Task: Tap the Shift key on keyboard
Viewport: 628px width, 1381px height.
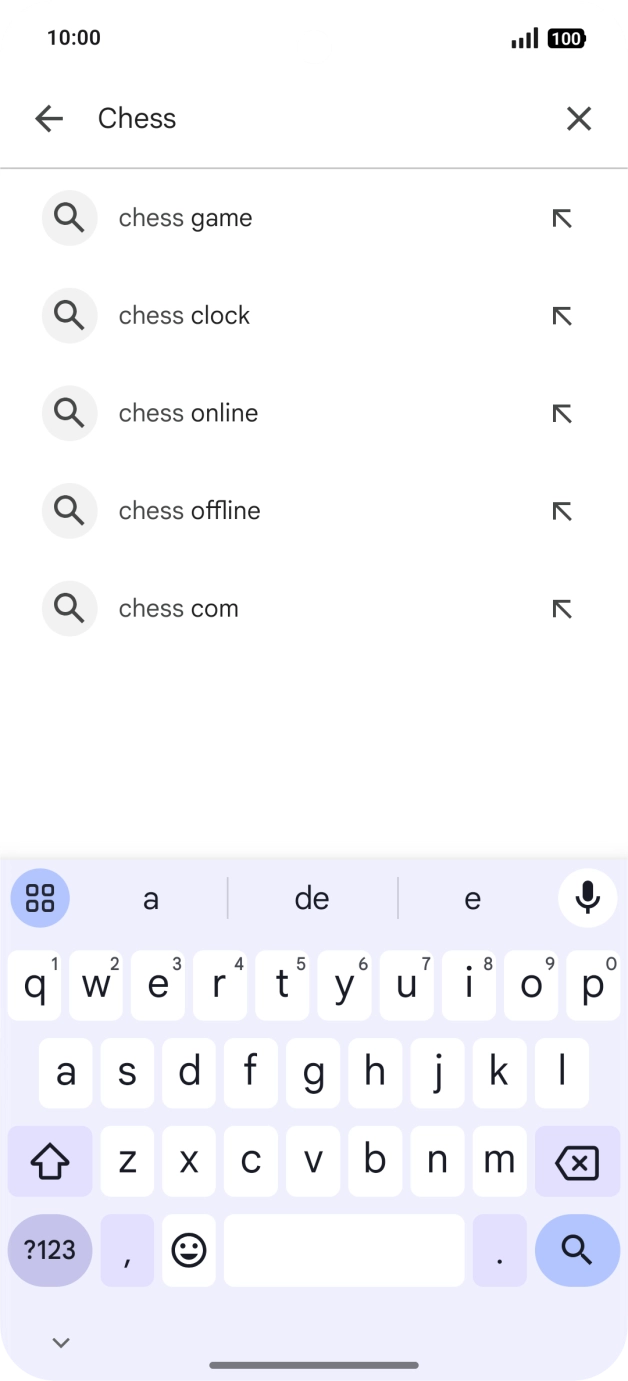Action: [50, 1161]
